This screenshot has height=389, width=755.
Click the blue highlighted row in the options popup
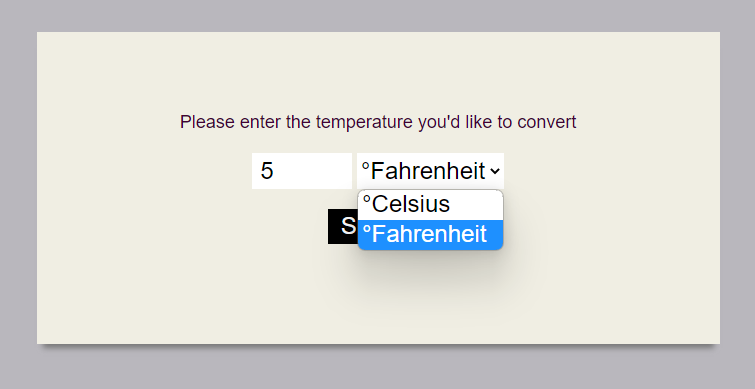click(430, 234)
